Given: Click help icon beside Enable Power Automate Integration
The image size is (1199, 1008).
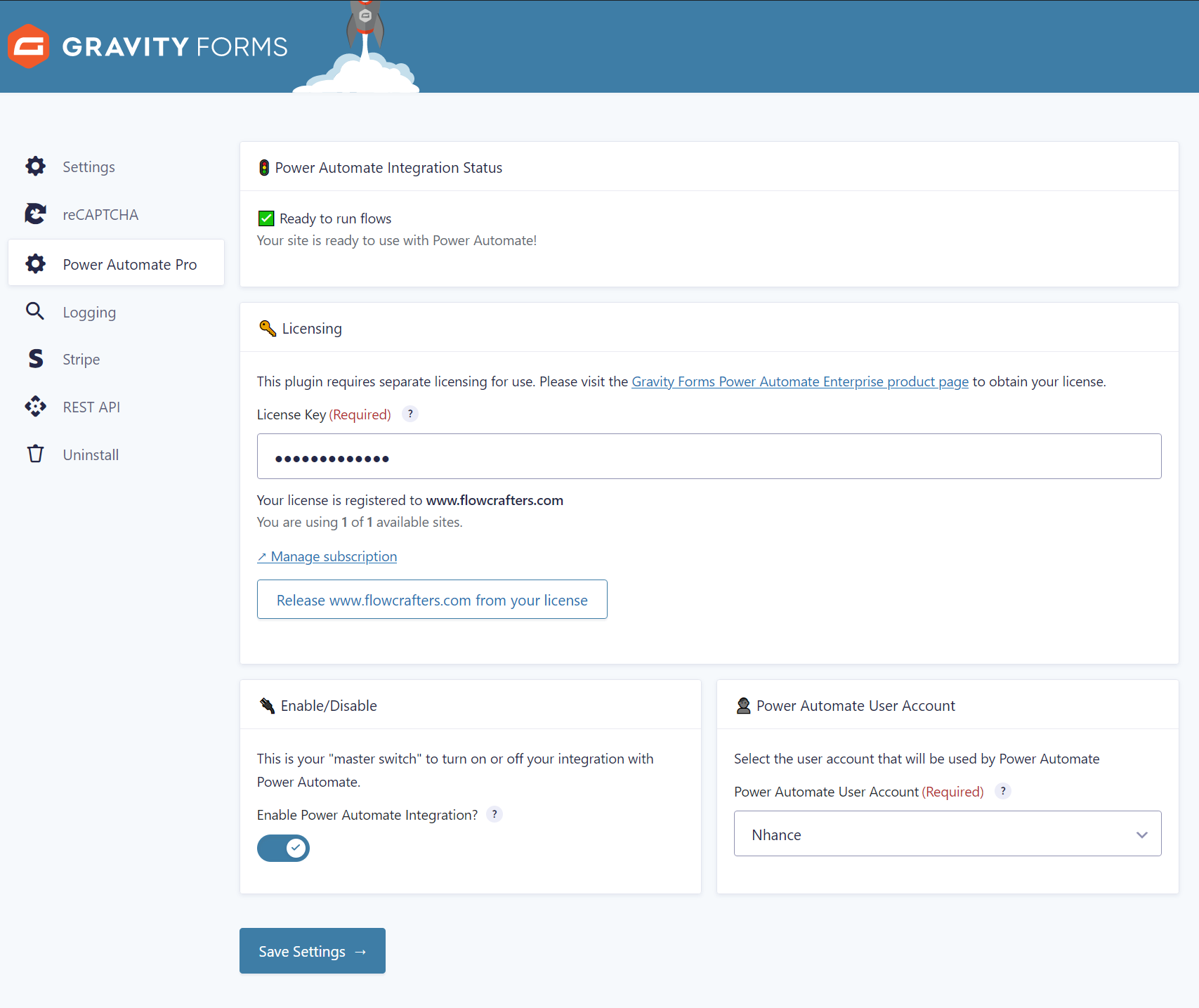Looking at the screenshot, I should pos(494,814).
